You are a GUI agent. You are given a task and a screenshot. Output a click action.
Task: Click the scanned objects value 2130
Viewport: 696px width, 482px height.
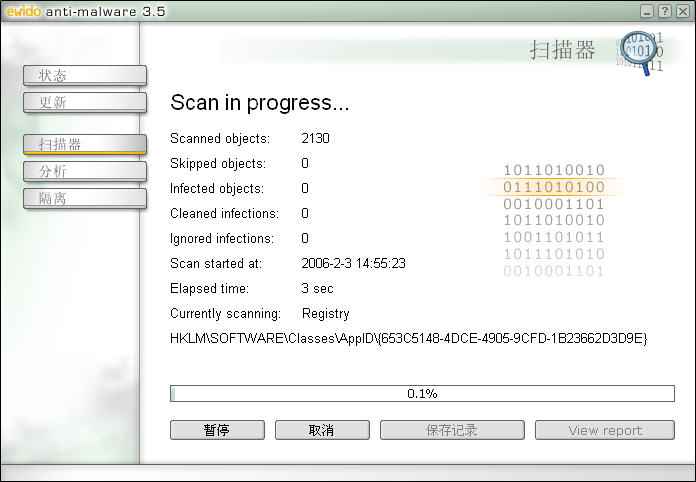tap(315, 138)
